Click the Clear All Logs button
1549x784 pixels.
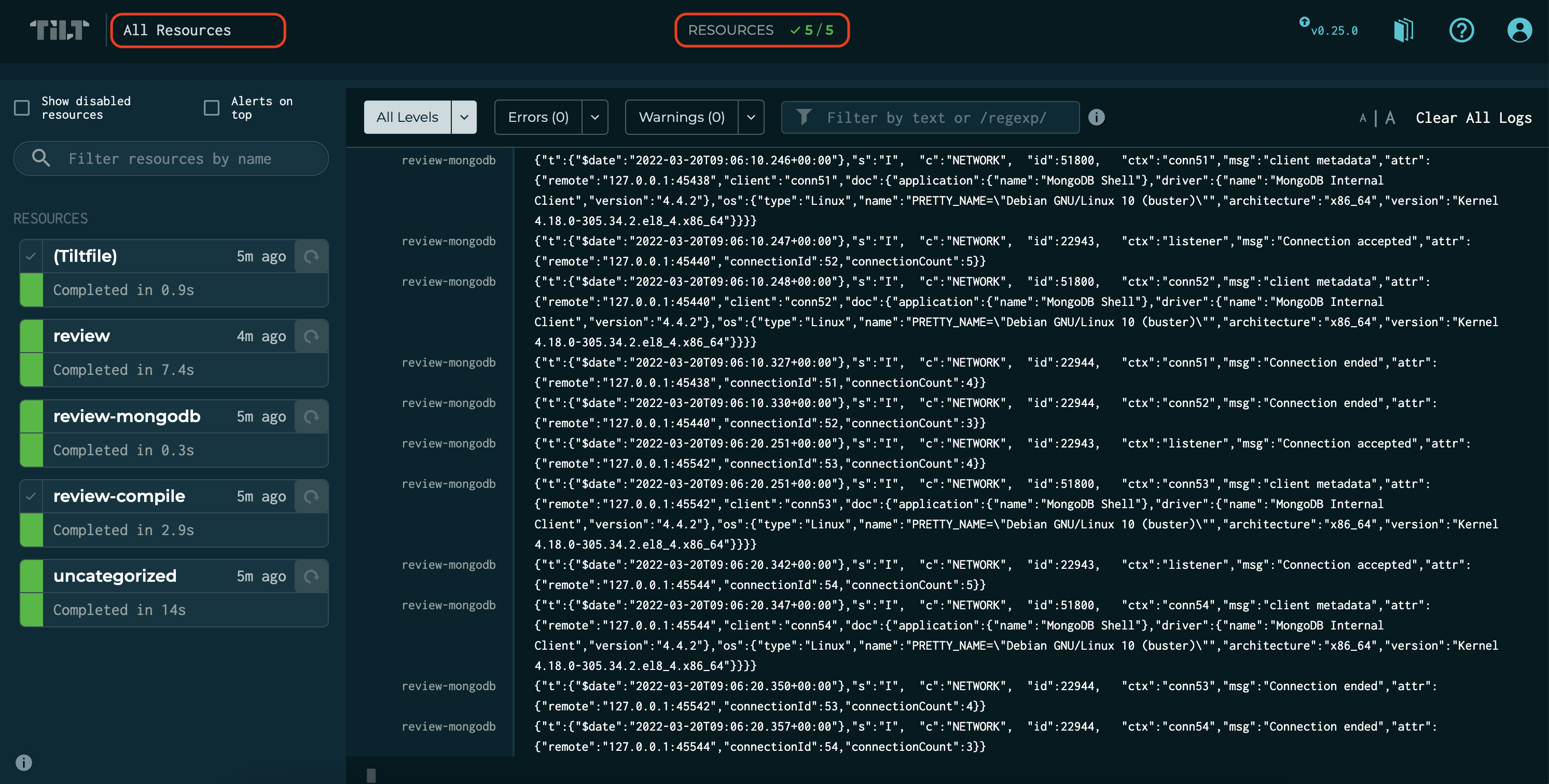[1474, 117]
